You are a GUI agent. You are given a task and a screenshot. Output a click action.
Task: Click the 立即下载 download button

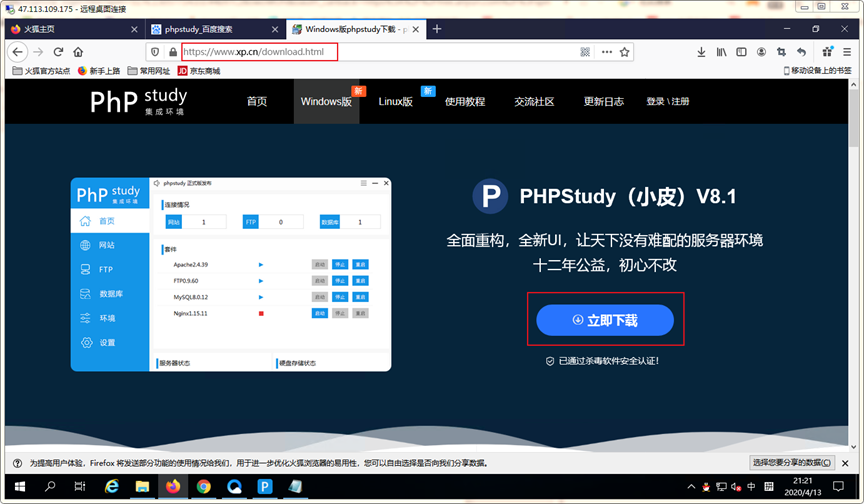(605, 320)
